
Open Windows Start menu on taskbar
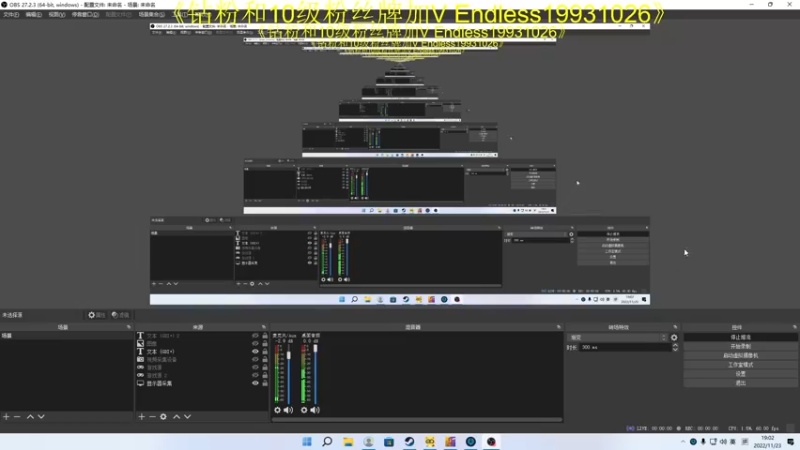[x=307, y=442]
